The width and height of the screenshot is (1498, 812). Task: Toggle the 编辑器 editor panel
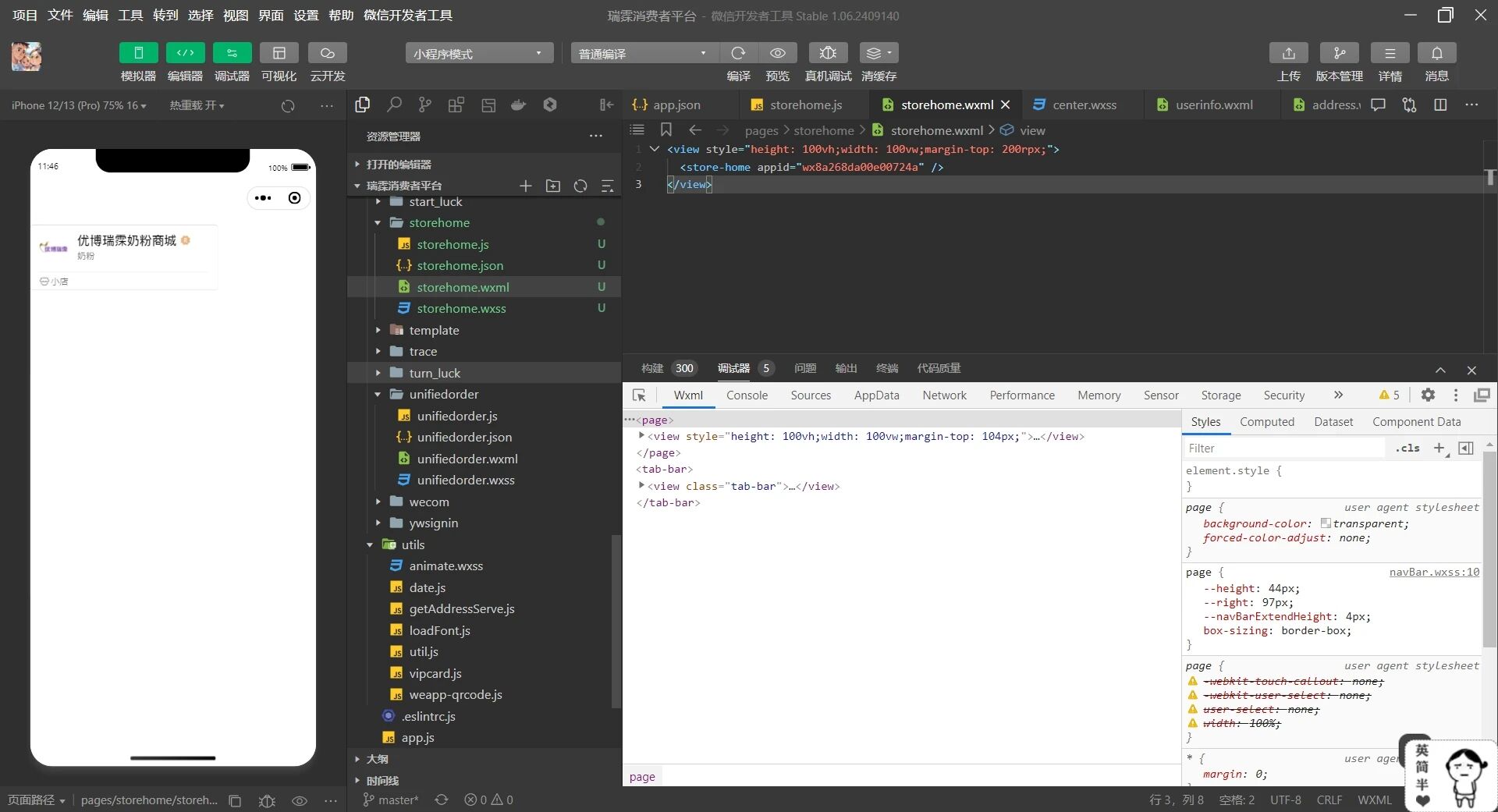click(x=185, y=53)
